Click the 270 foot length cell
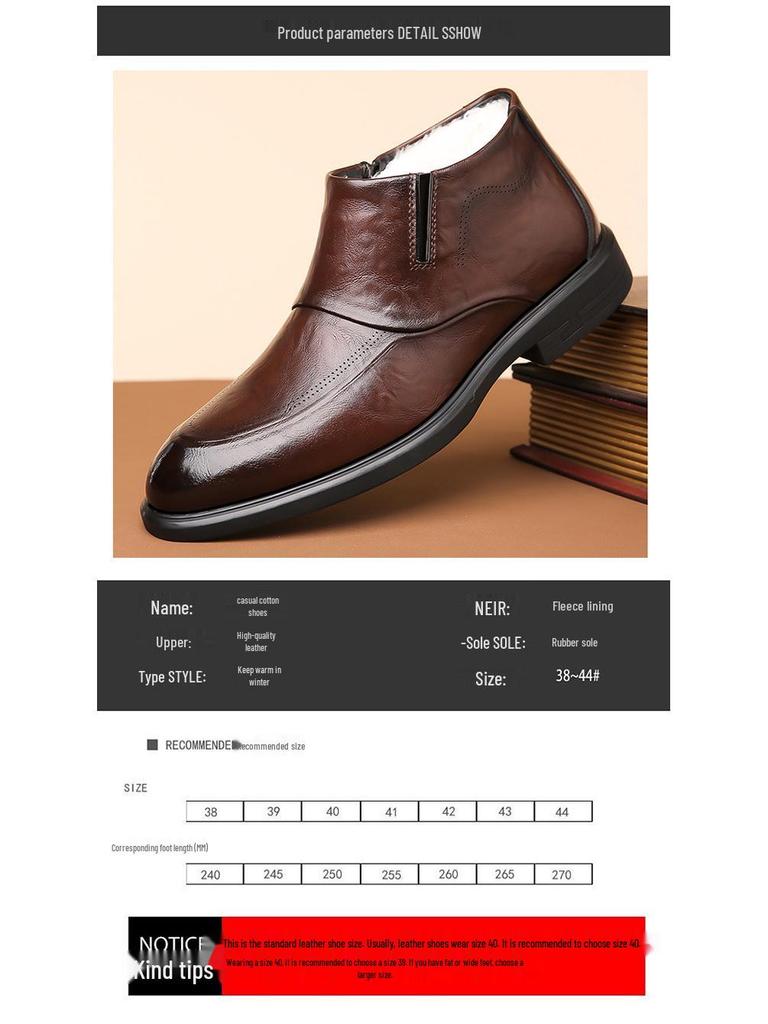The image size is (768, 1024). tap(564, 874)
